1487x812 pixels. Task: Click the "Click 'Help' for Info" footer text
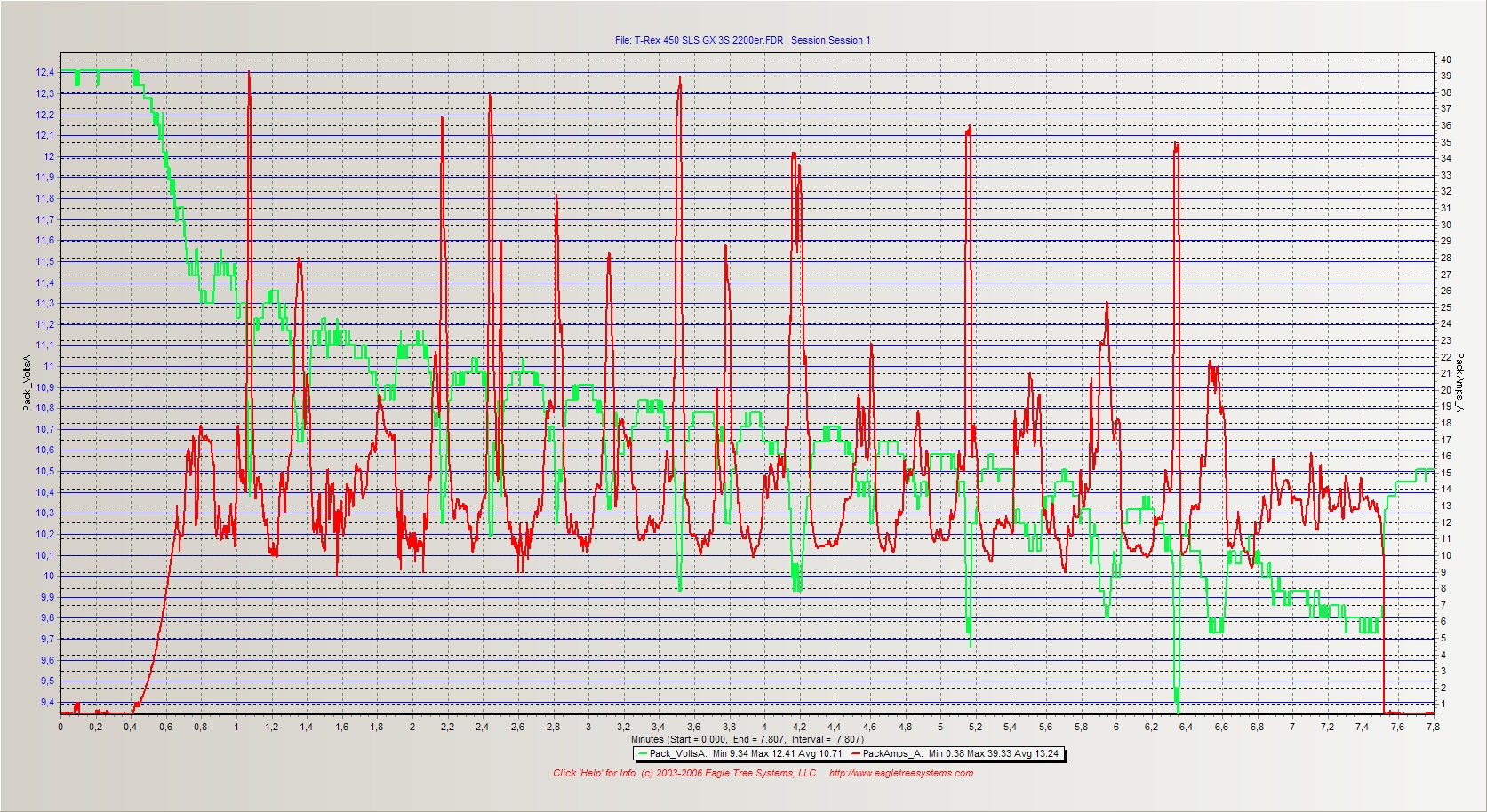594,773
